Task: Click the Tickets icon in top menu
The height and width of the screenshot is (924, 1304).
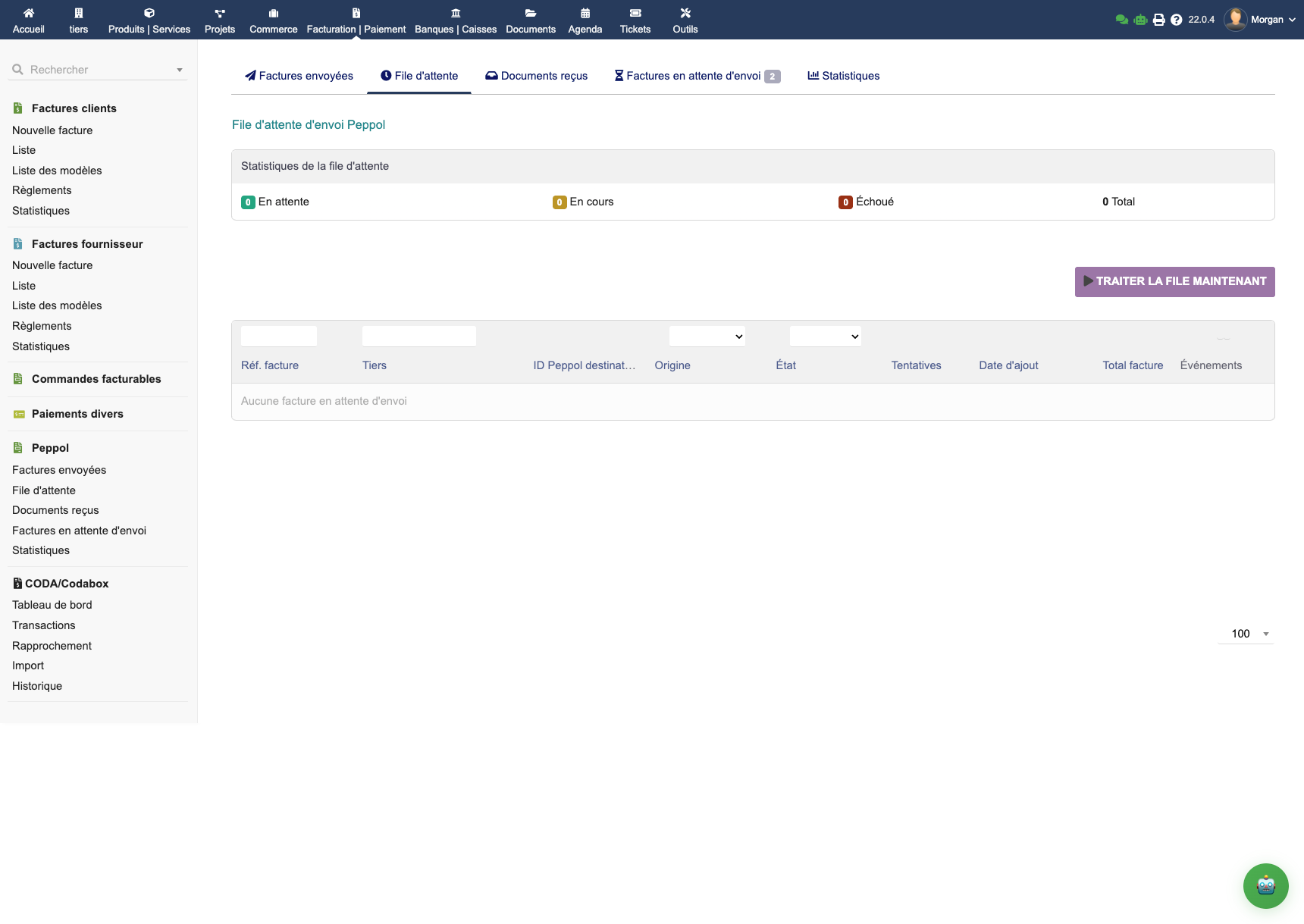Action: [x=635, y=13]
